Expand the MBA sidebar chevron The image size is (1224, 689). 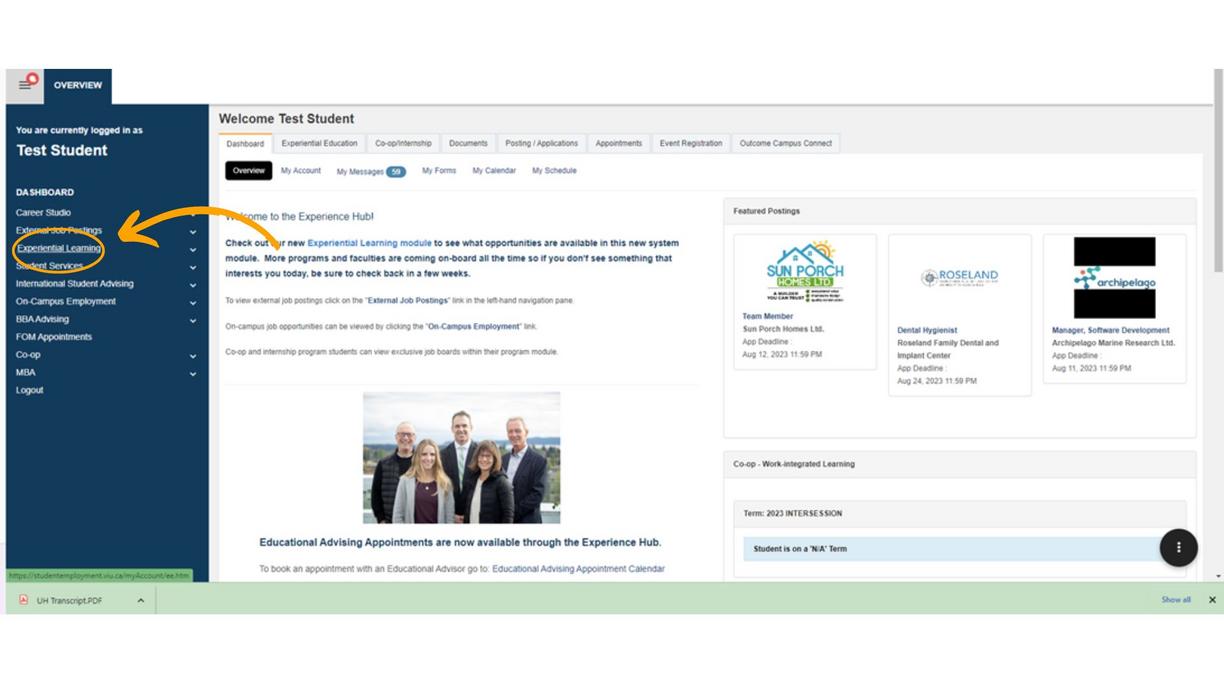(193, 374)
